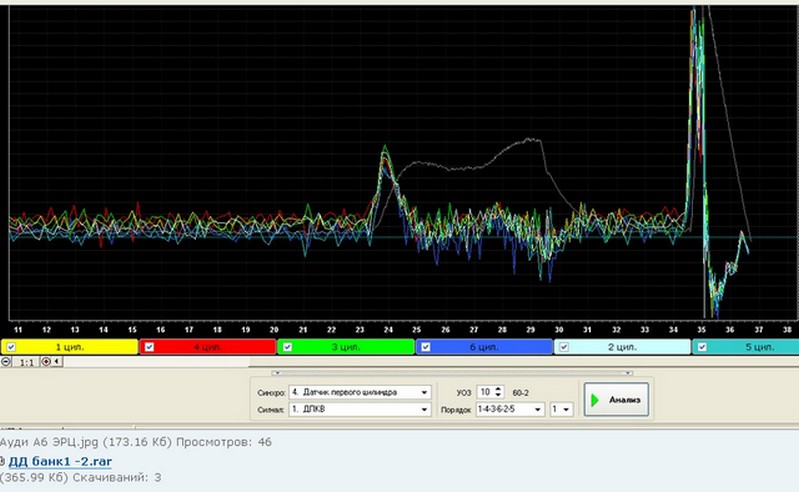Uncheck the 4 цил. checkbox

point(149,347)
